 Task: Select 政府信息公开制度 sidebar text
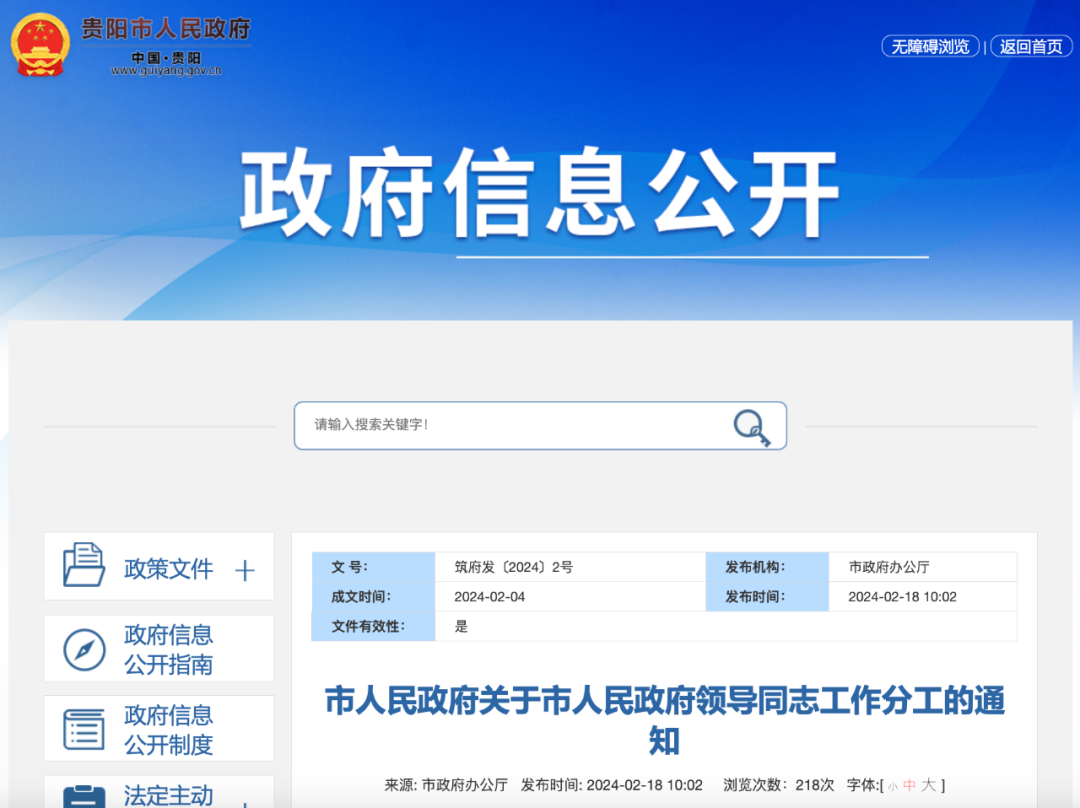coord(168,730)
